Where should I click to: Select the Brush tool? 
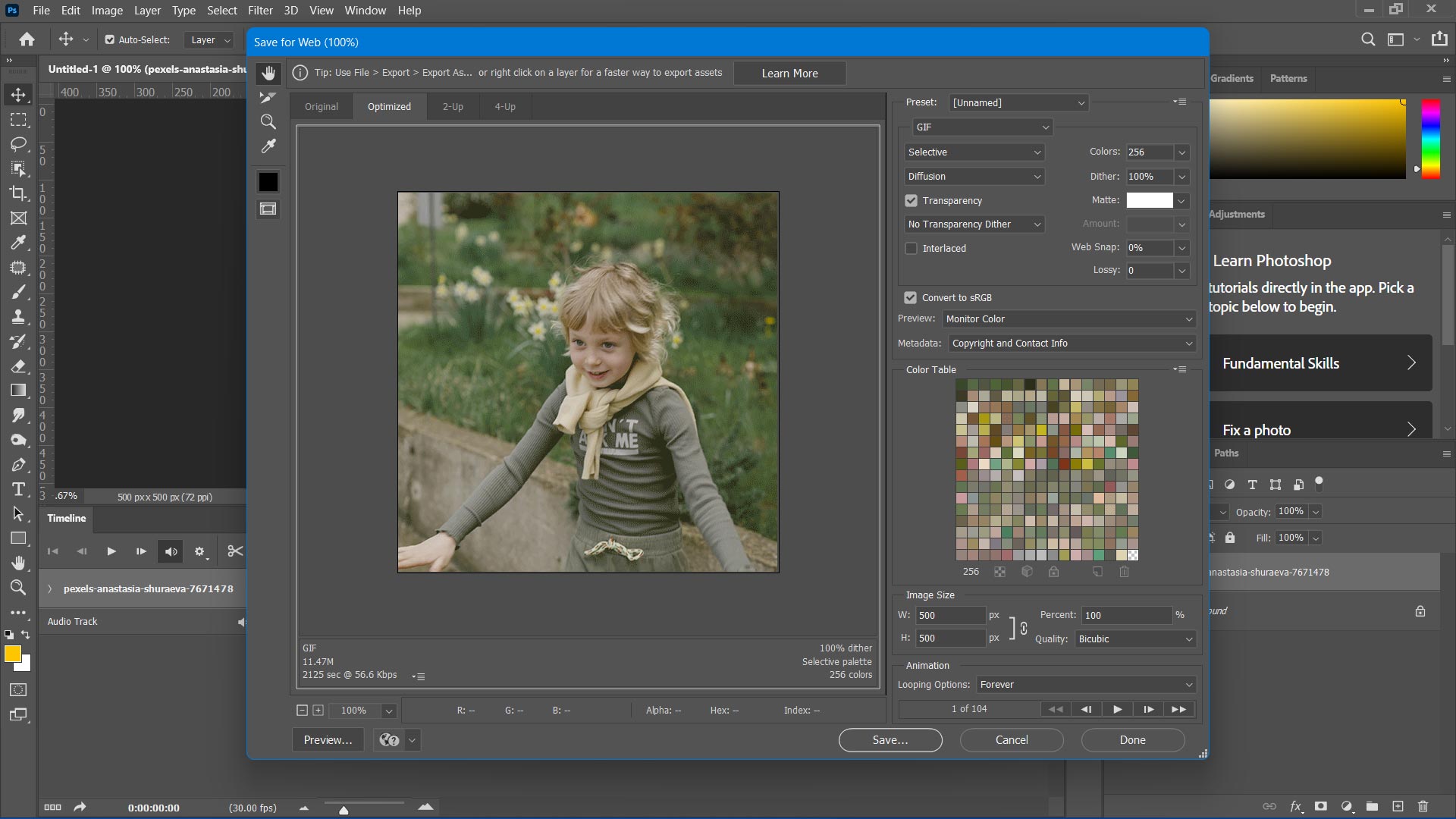[18, 292]
